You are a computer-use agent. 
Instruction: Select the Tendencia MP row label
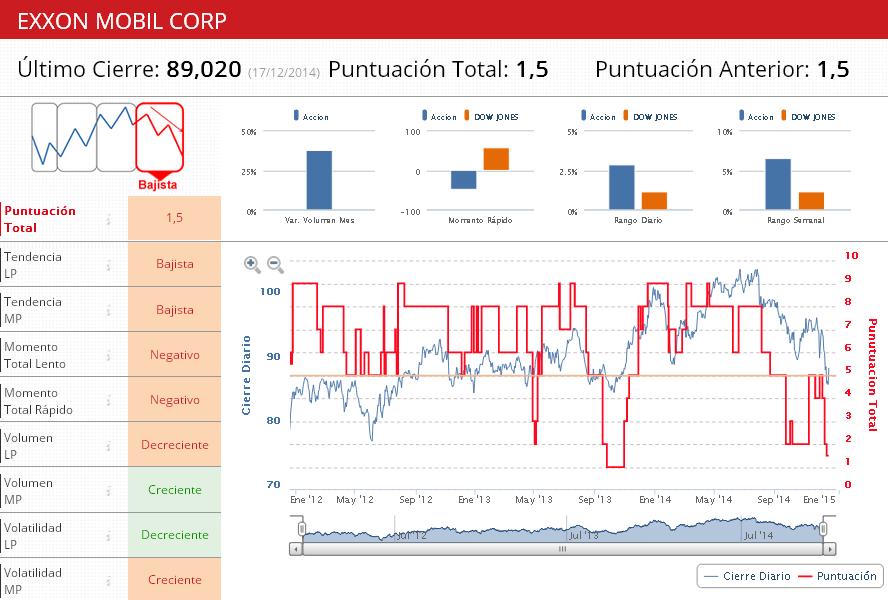coord(33,310)
